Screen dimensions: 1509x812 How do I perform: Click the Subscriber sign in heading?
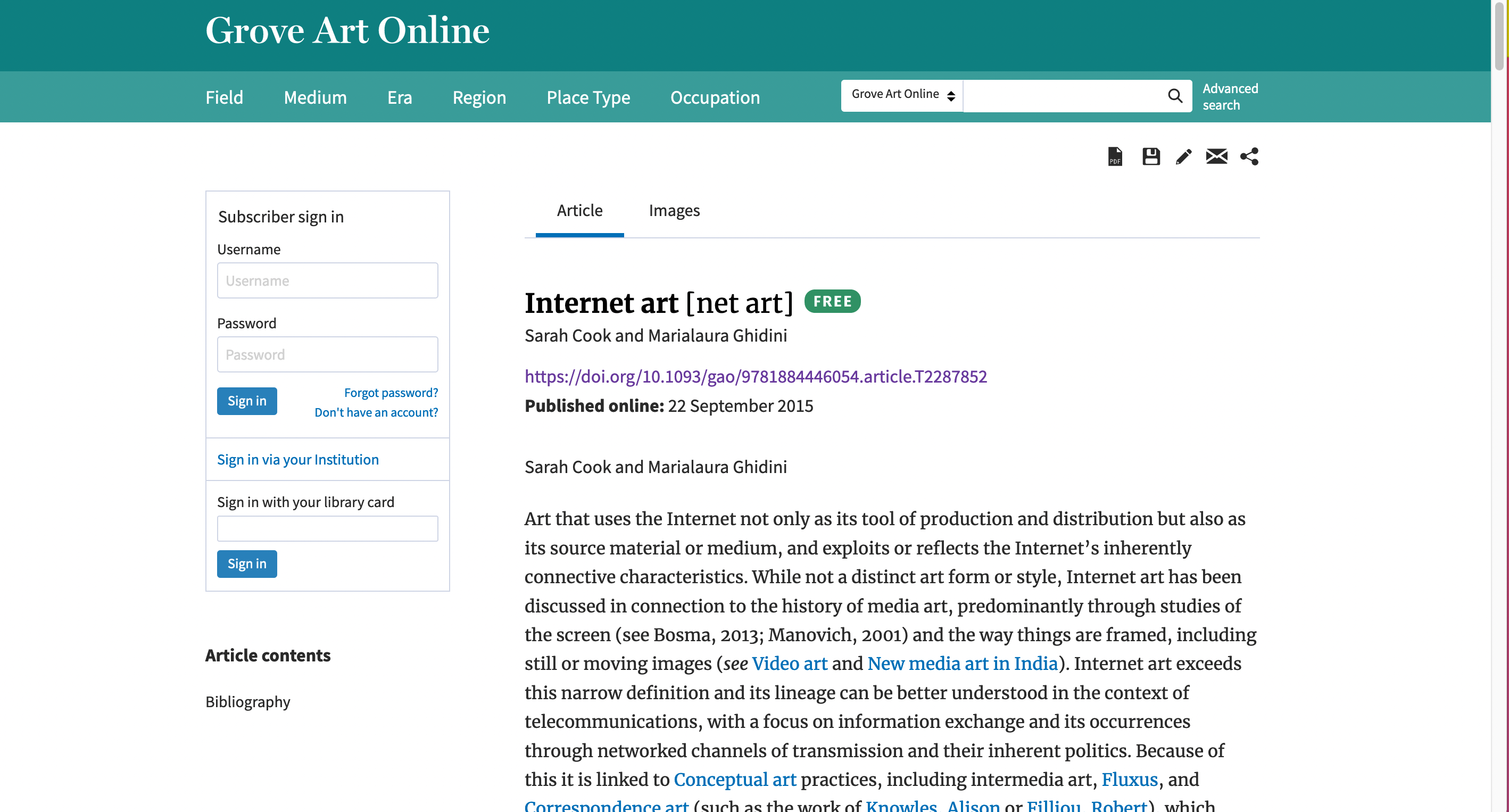[280, 217]
